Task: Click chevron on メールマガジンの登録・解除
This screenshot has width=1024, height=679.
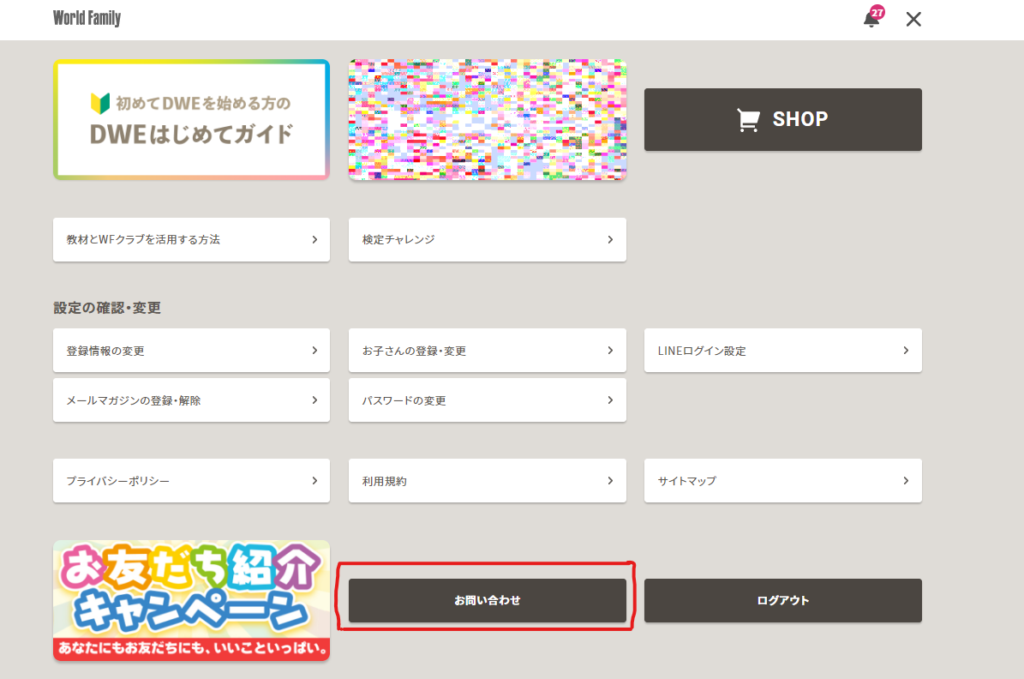Action: click(314, 400)
